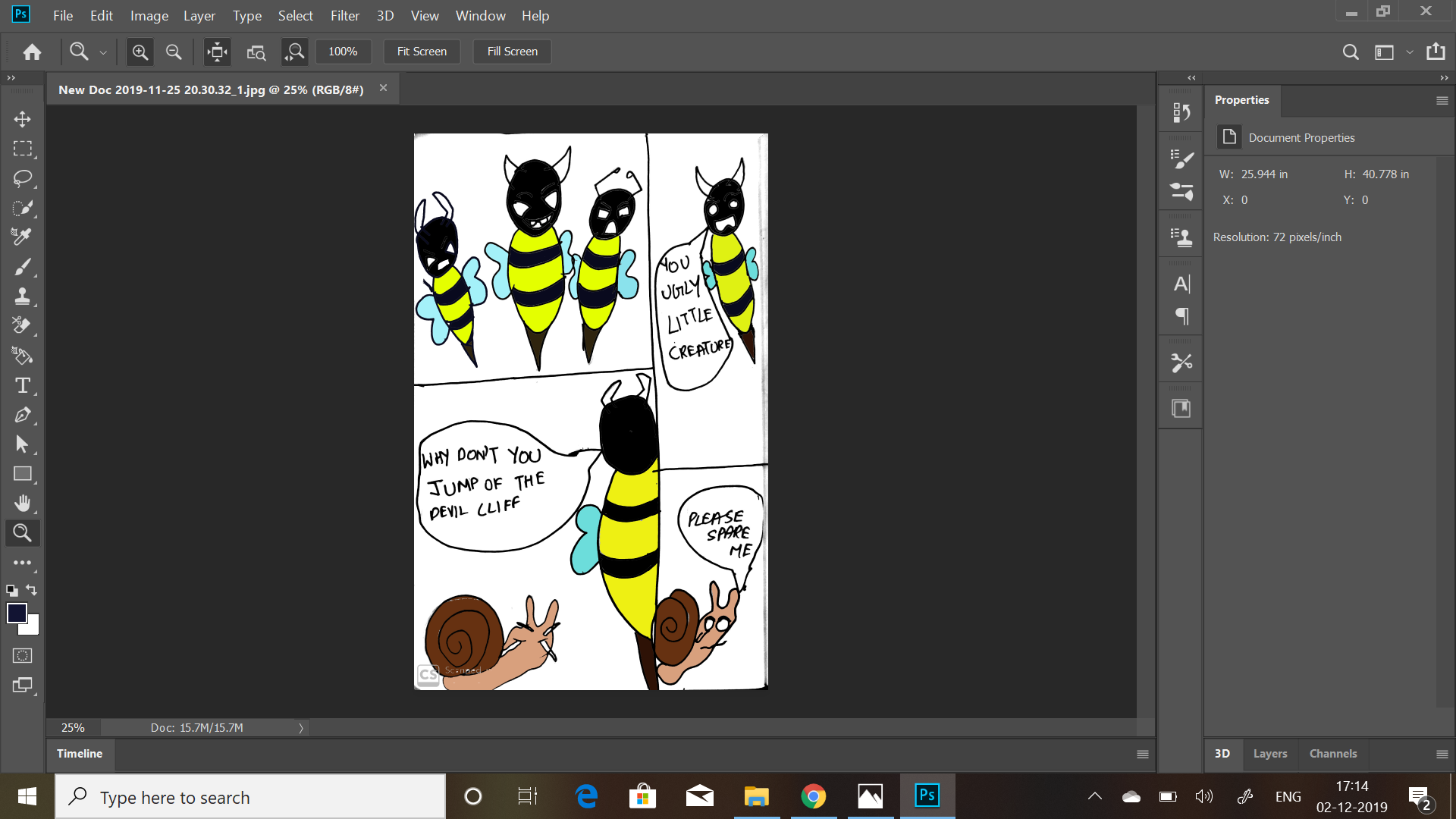The image size is (1456, 819).
Task: Select the Clone Stamp tool
Action: [x=22, y=297]
